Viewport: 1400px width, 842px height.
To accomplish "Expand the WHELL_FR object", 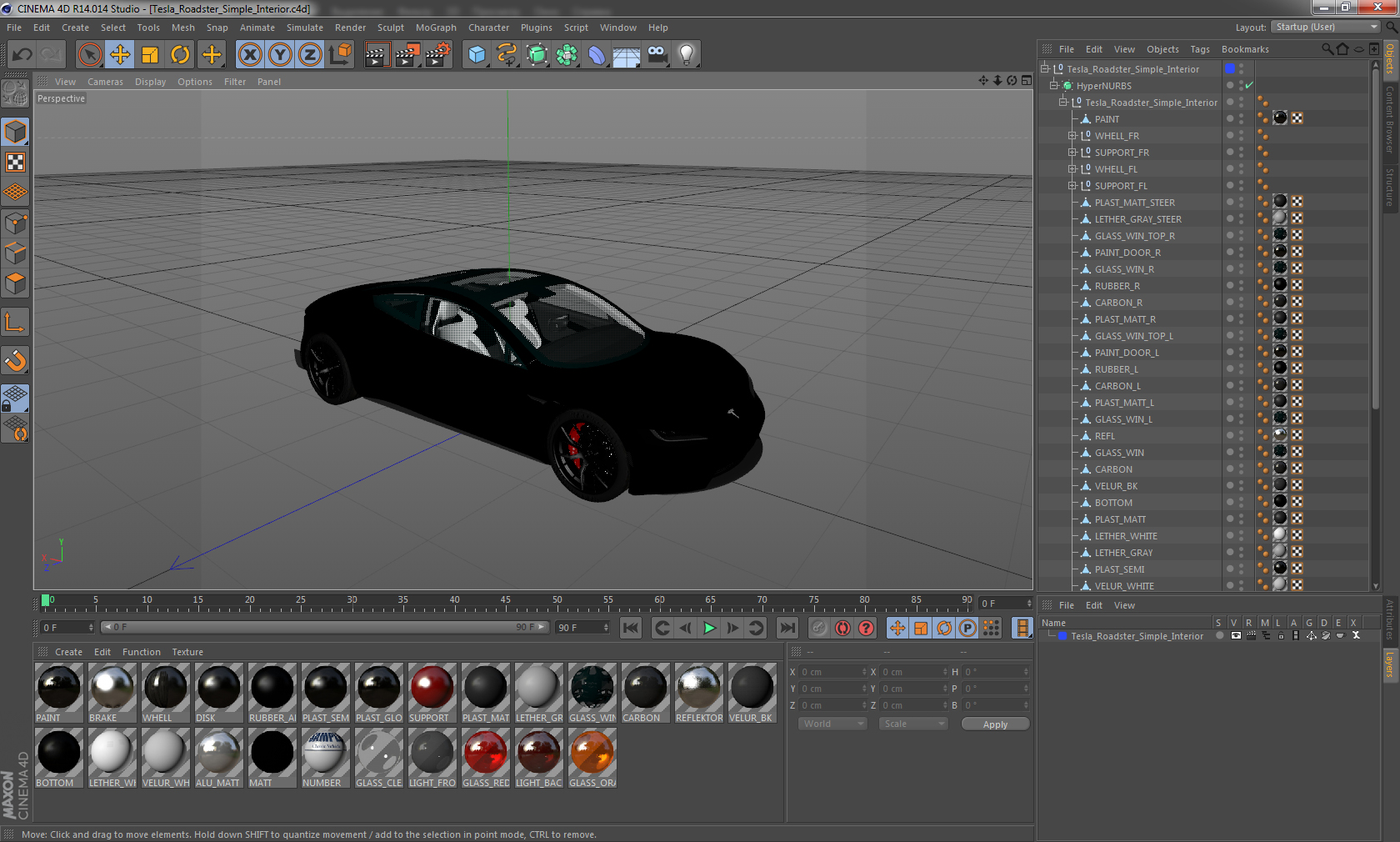I will pyautogui.click(x=1072, y=136).
